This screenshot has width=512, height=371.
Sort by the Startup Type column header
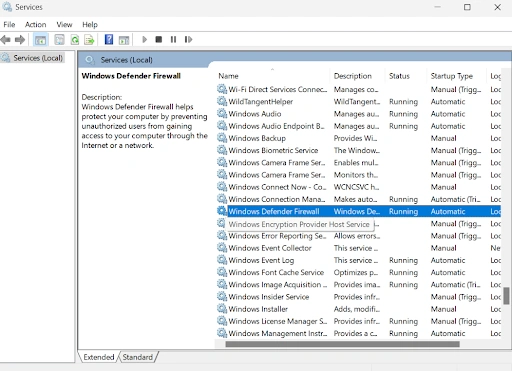pyautogui.click(x=457, y=76)
